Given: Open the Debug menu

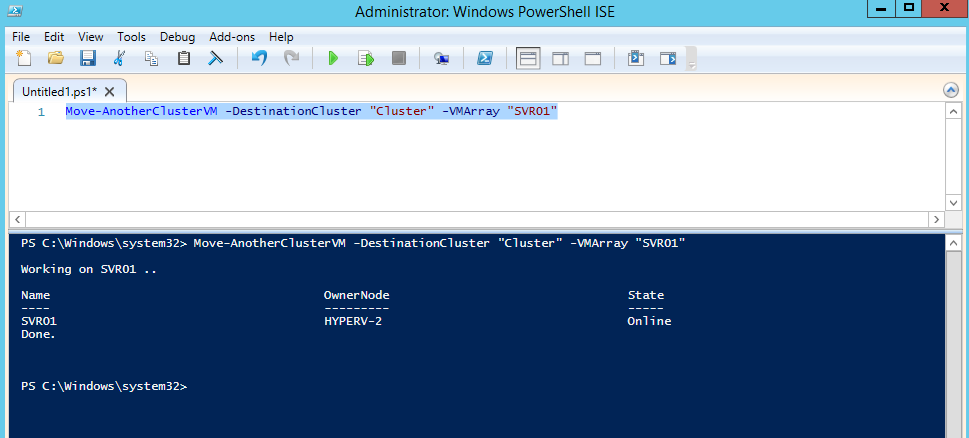Looking at the screenshot, I should [x=177, y=37].
